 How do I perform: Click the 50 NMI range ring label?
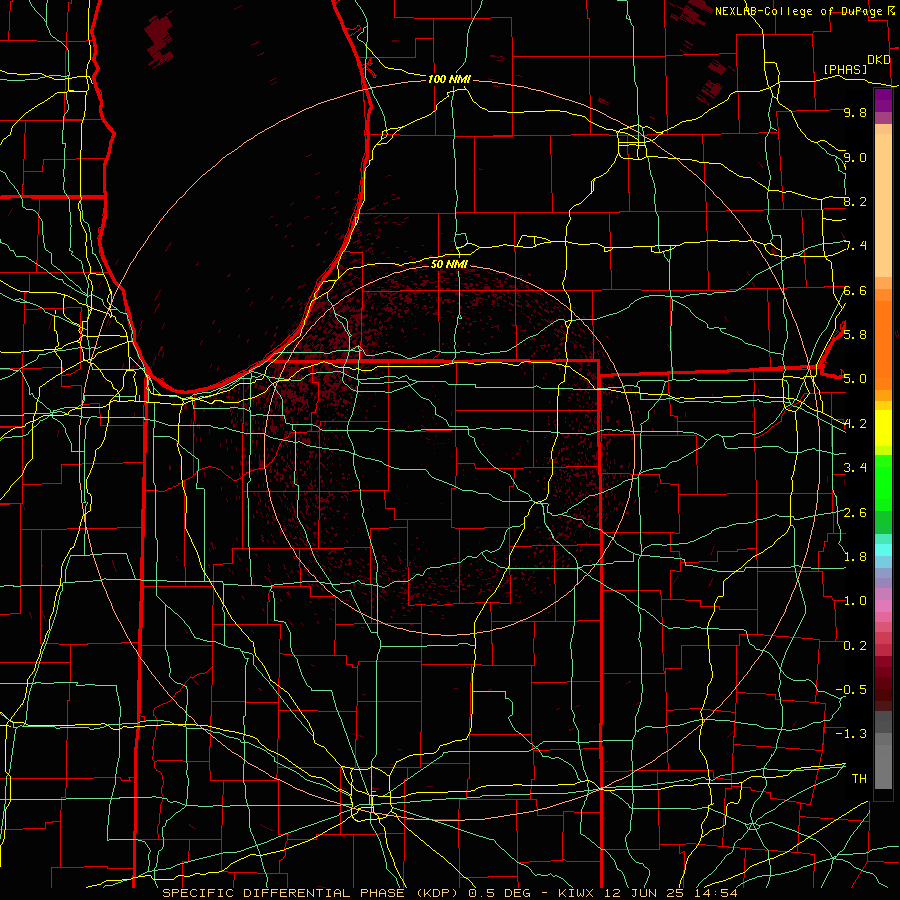click(449, 264)
